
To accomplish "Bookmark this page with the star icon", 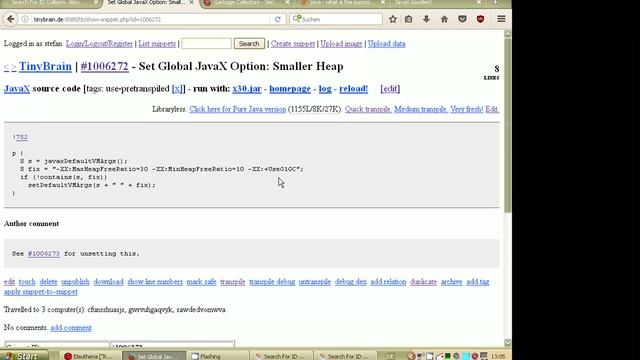I will coord(393,19).
